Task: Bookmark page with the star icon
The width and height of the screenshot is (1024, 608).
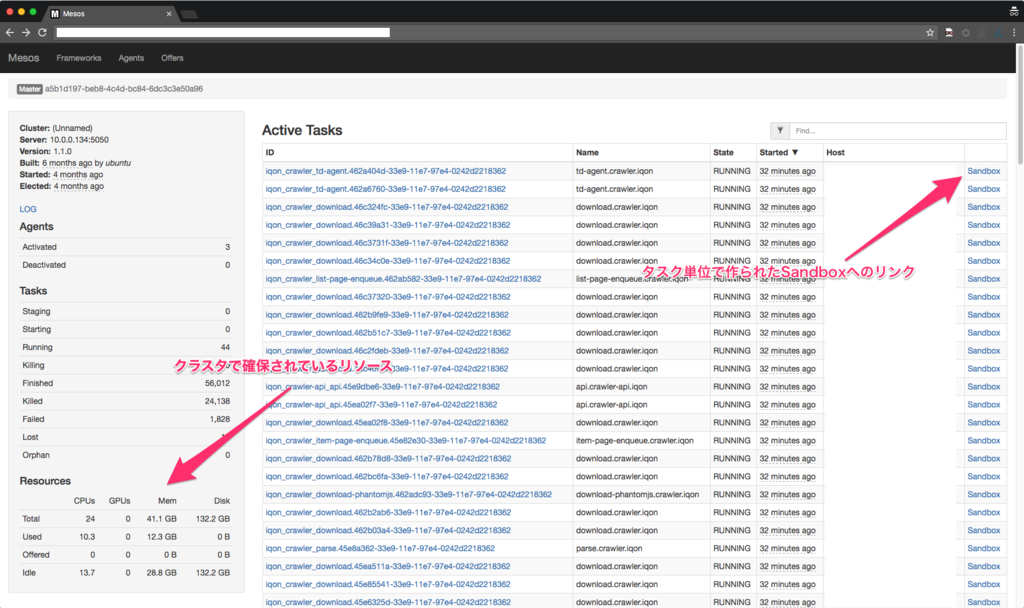Action: [x=930, y=32]
